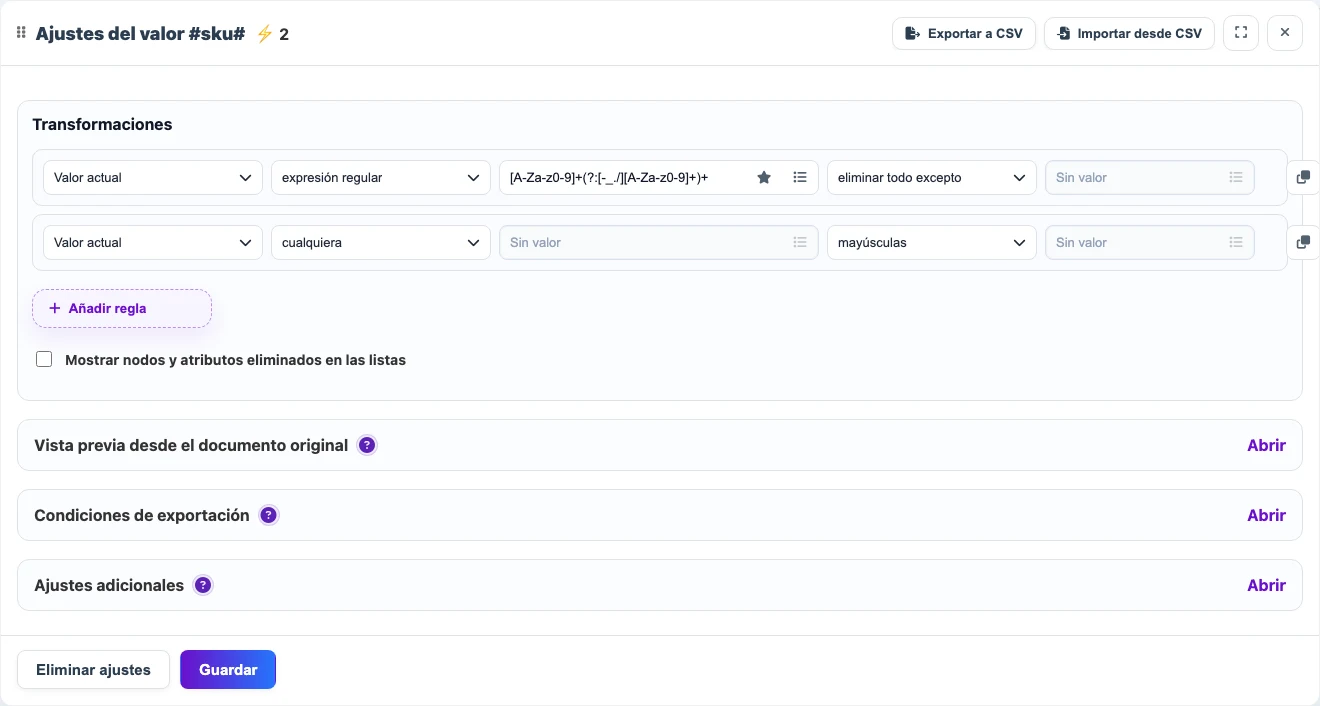Enable Mostrar nodos y atributos eliminados checkbox
Screen dimensions: 1320x706
point(44,359)
